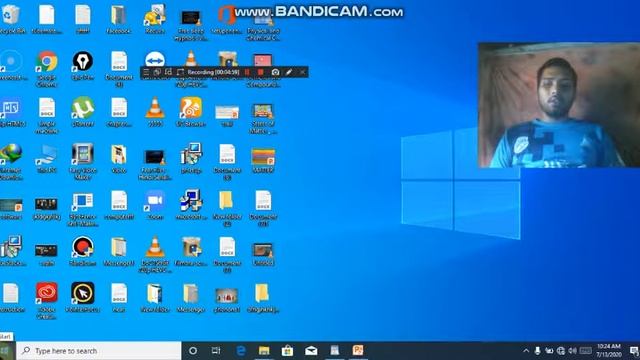Take a screenshot with Bandicam camera icon
640x360 pixels.
[x=276, y=72]
